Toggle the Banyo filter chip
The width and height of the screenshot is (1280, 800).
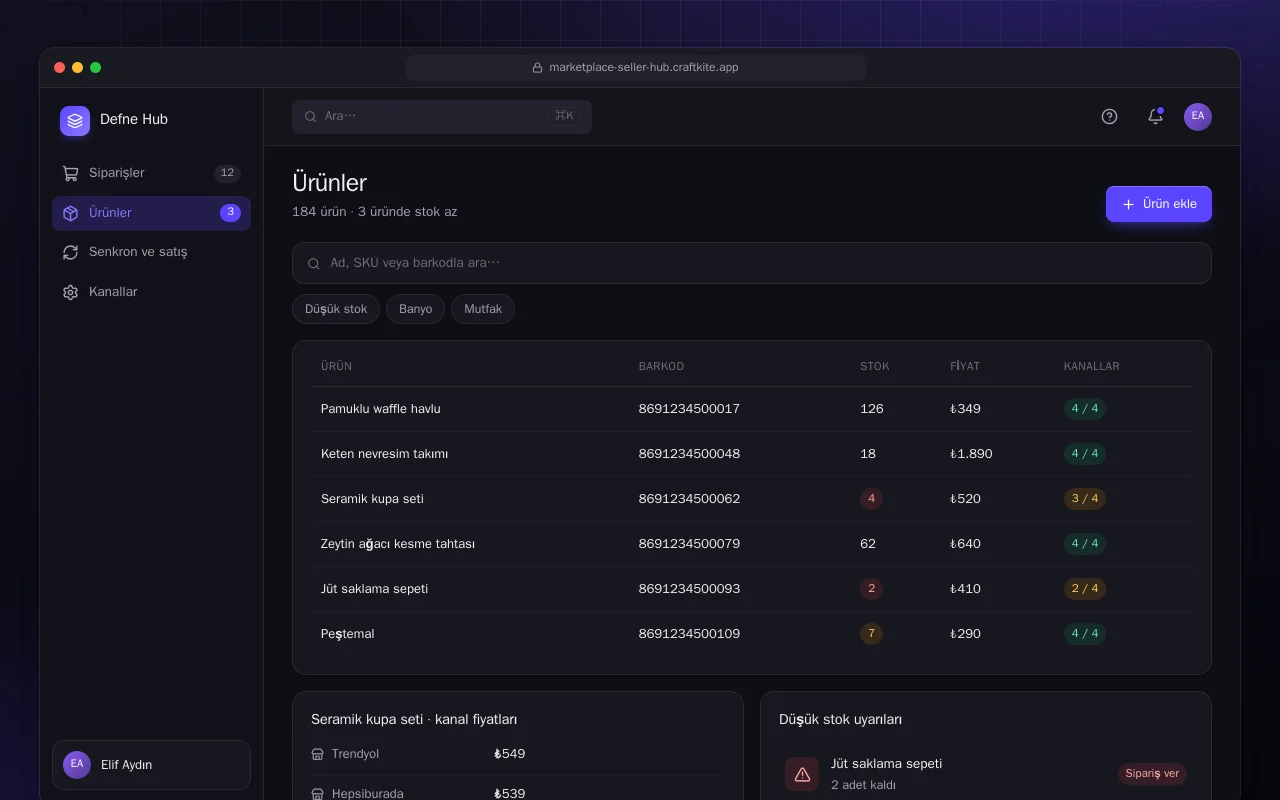point(415,309)
